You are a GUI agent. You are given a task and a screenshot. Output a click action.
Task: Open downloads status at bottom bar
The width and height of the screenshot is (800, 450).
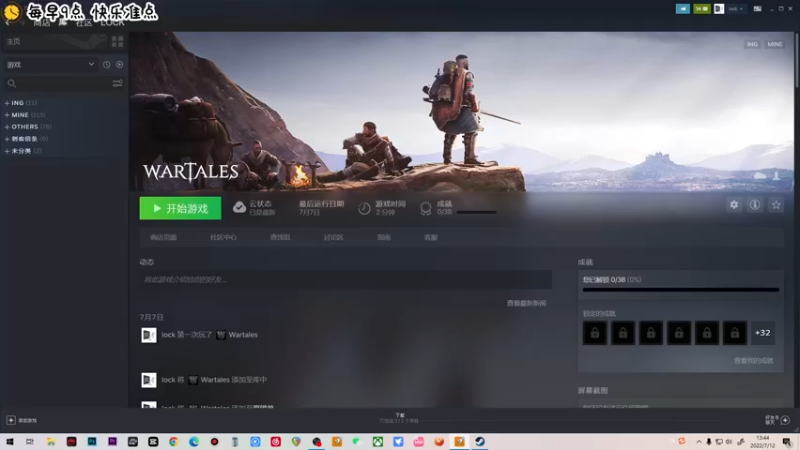tap(399, 418)
